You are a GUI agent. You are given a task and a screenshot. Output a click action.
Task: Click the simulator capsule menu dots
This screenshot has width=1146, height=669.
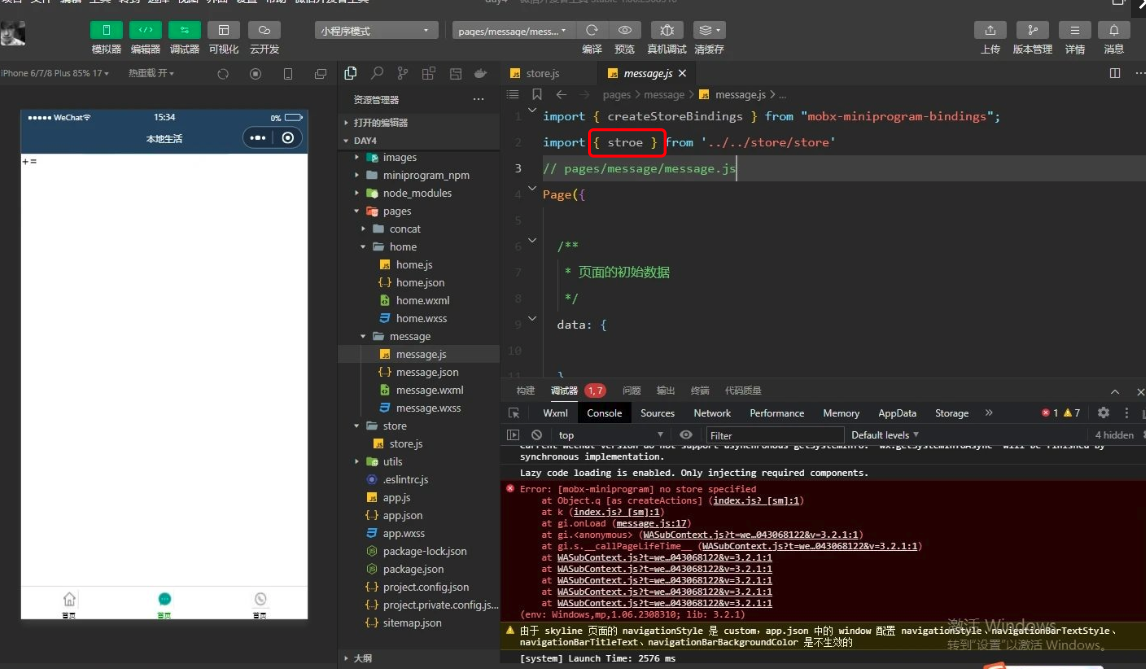(x=257, y=137)
